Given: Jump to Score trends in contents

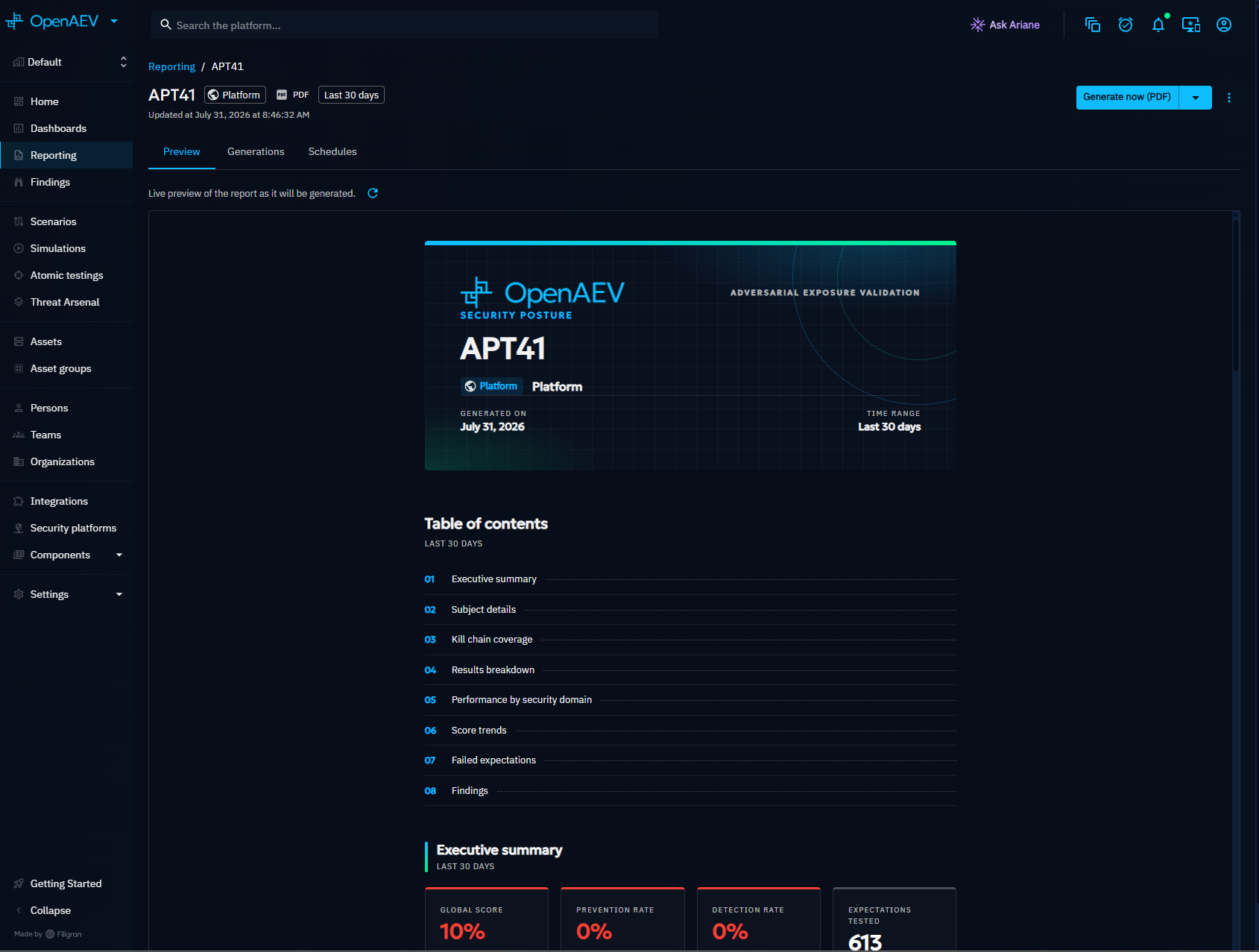Looking at the screenshot, I should (690, 731).
